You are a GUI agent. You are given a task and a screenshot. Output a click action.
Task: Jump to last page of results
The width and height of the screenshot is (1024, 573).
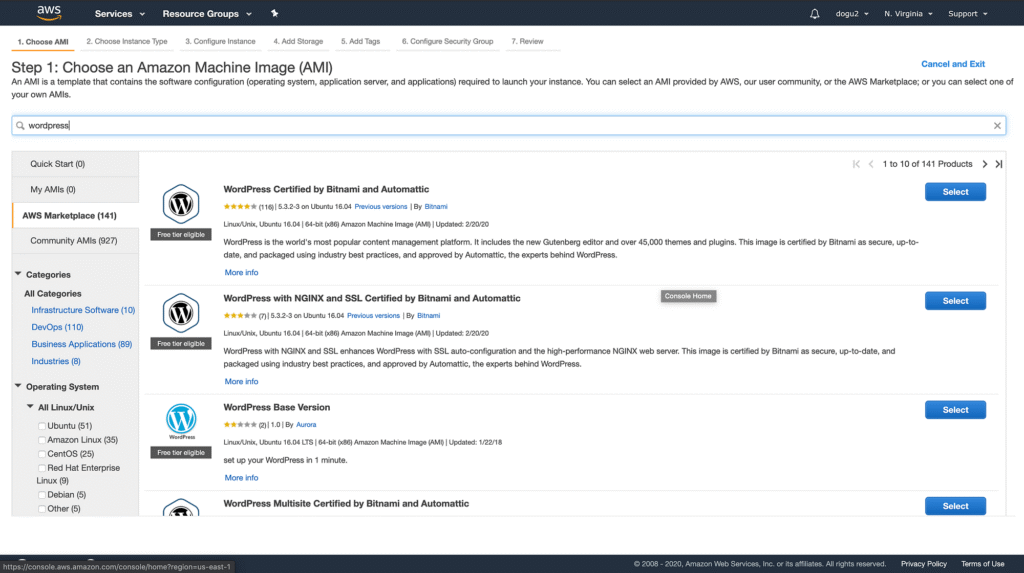(x=999, y=164)
